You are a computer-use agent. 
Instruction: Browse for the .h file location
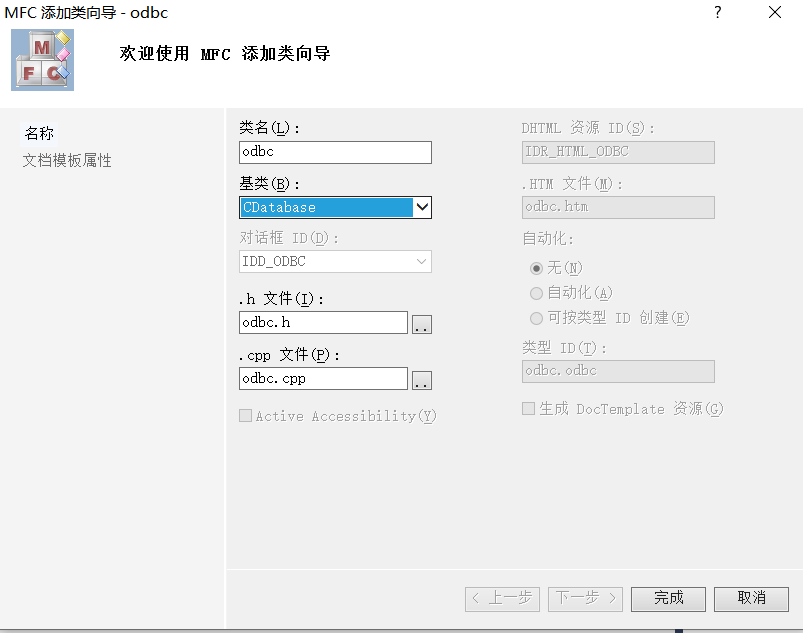pyautogui.click(x=422, y=324)
